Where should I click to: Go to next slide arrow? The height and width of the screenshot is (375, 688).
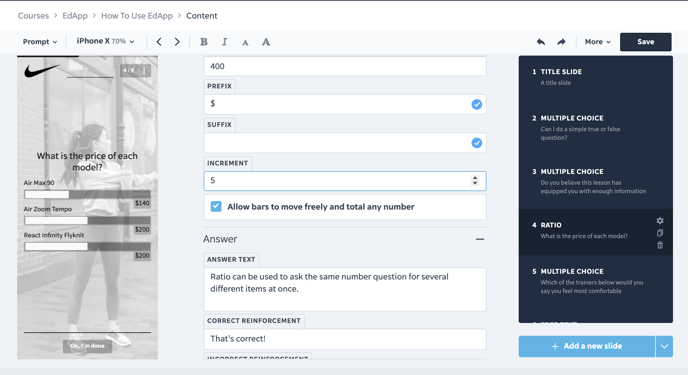(x=177, y=42)
